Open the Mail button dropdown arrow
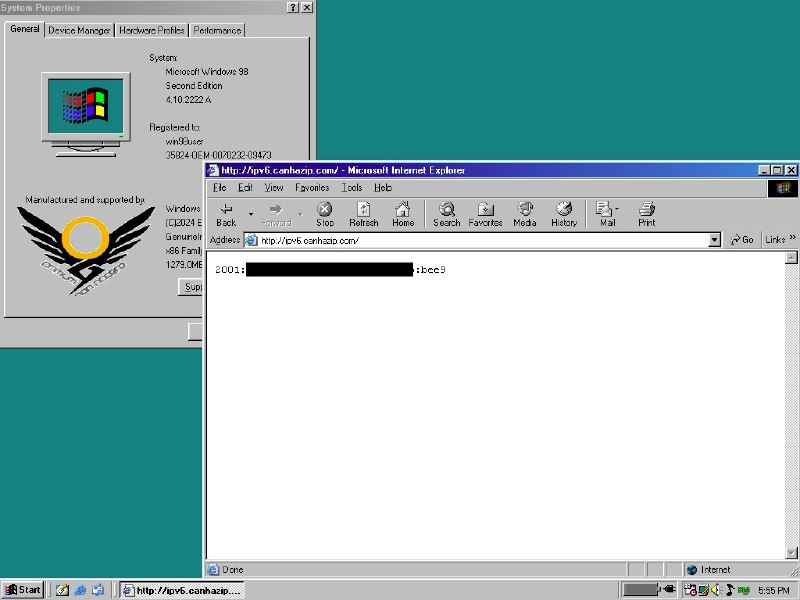 pyautogui.click(x=617, y=209)
